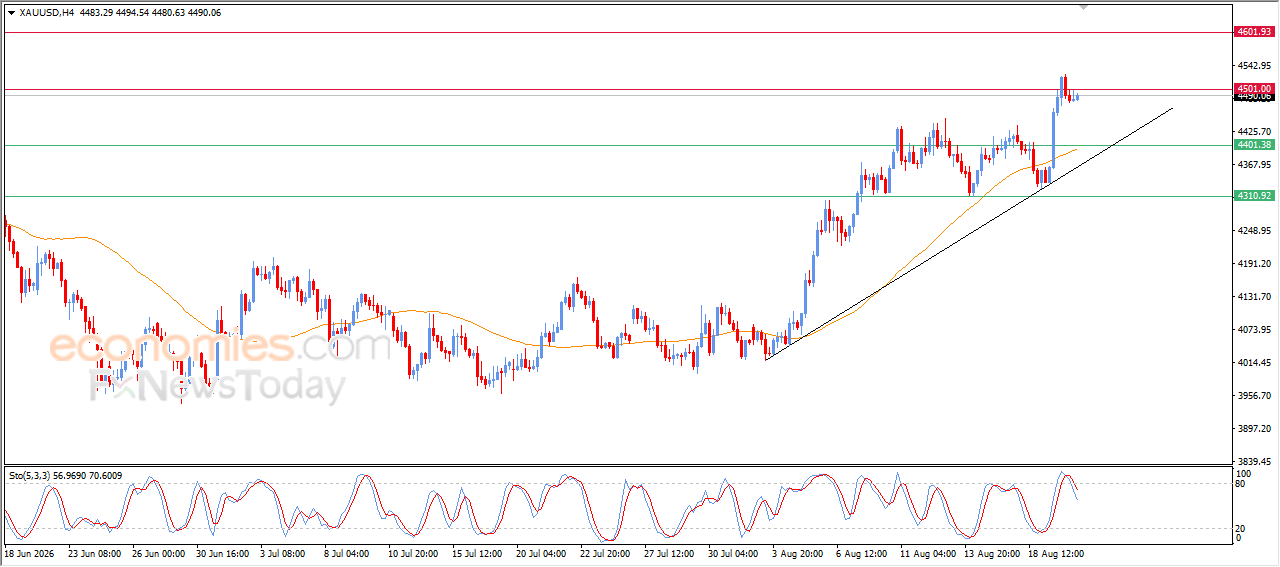Viewport: 1280px width, 567px height.
Task: Click the green 4310.92 price tag
Action: coord(1253,196)
